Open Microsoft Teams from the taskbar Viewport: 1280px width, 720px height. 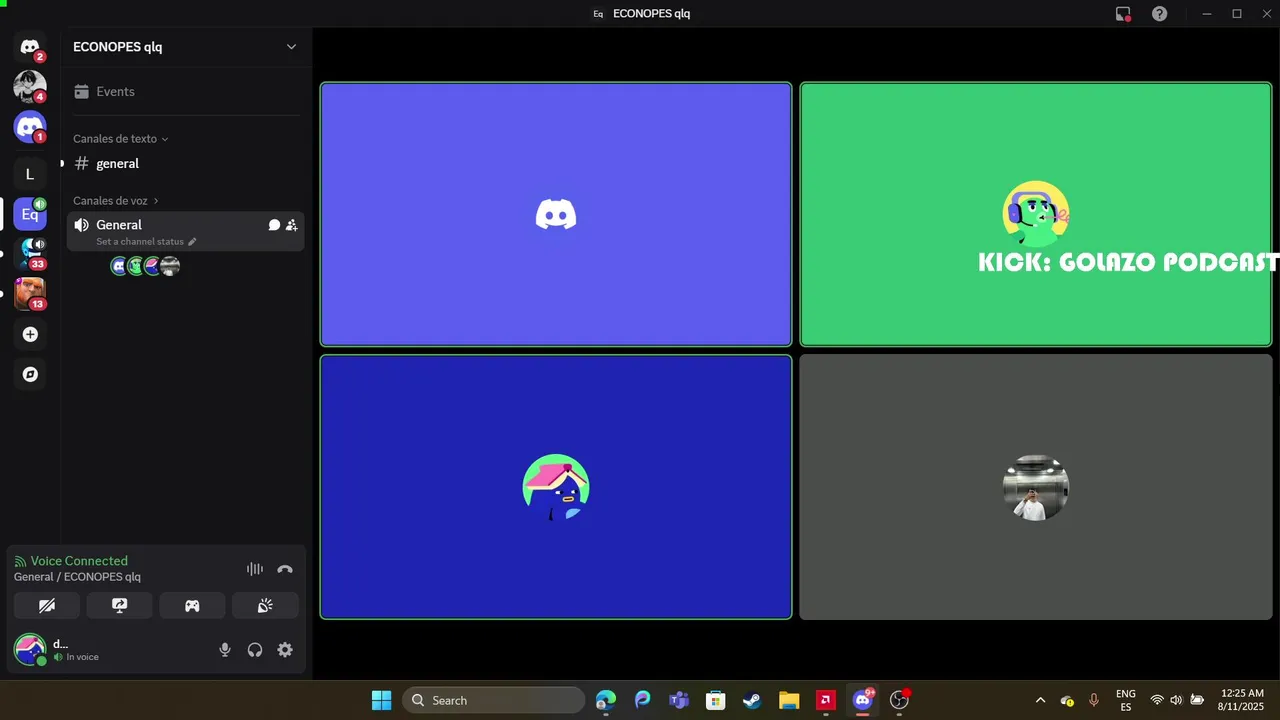(679, 700)
